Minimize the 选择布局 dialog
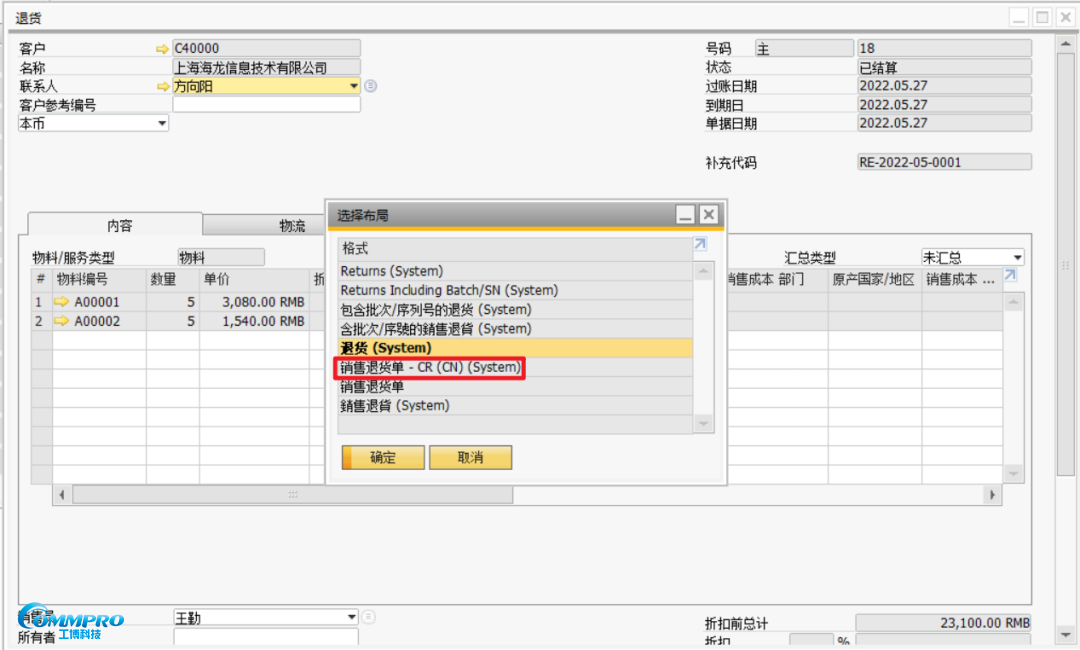This screenshot has width=1080, height=650. point(685,215)
